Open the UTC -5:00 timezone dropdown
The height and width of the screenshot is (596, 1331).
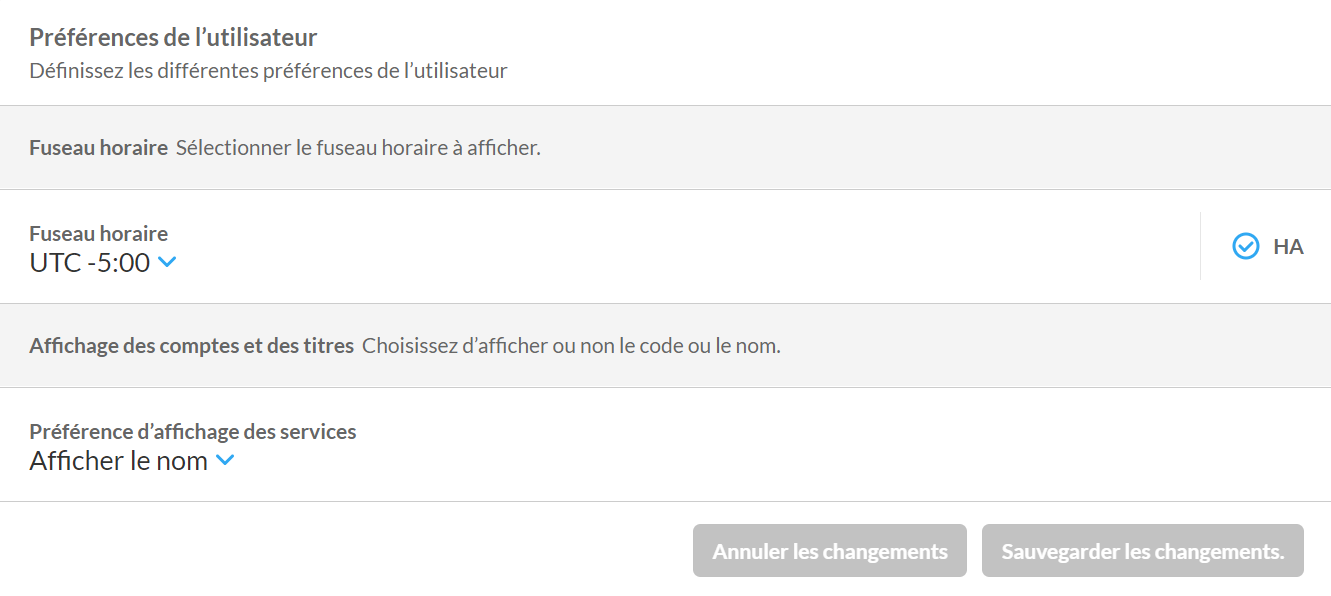(90, 263)
